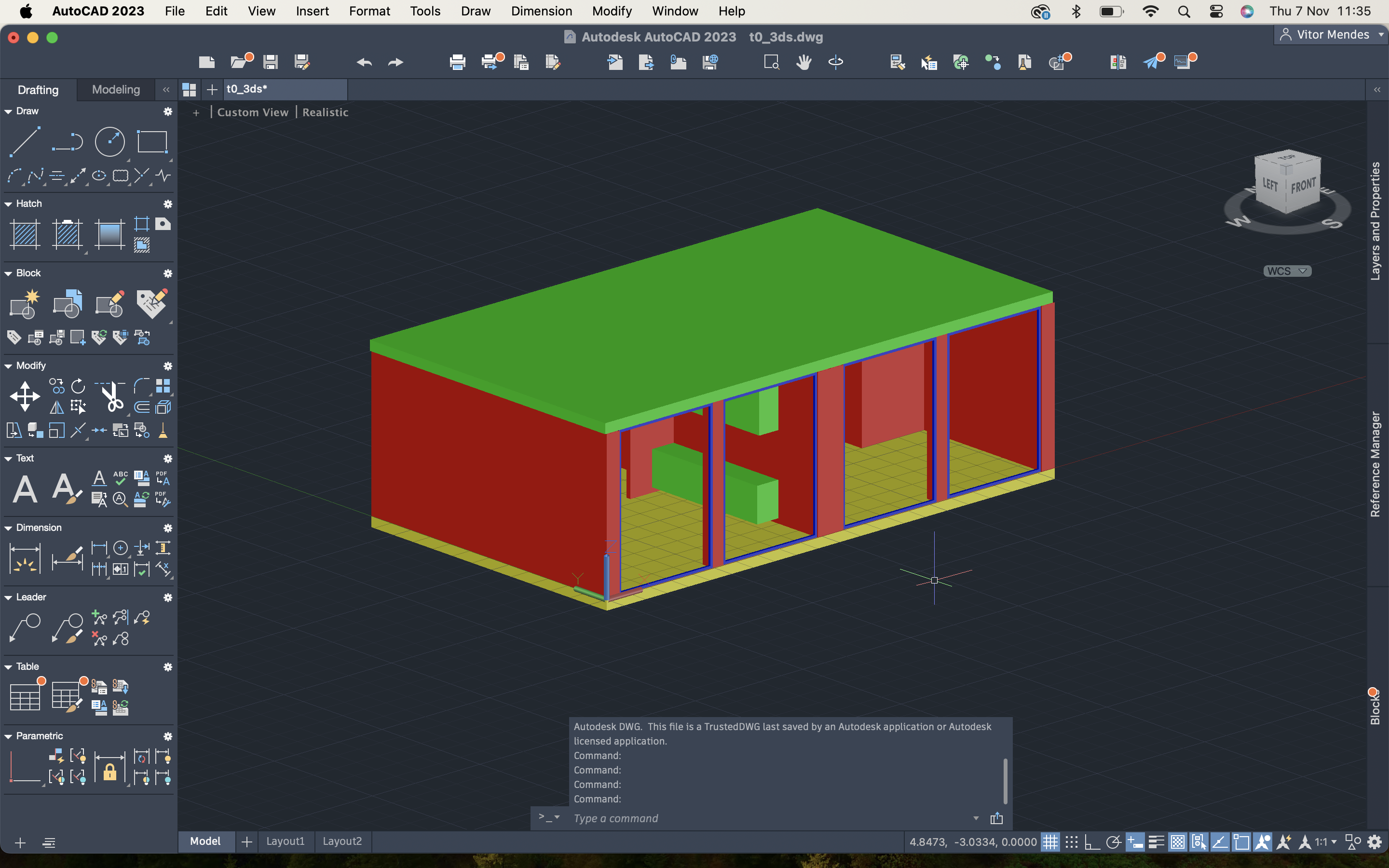This screenshot has height=868, width=1389.
Task: Click the Save icon in top toolbar
Action: coord(271,62)
